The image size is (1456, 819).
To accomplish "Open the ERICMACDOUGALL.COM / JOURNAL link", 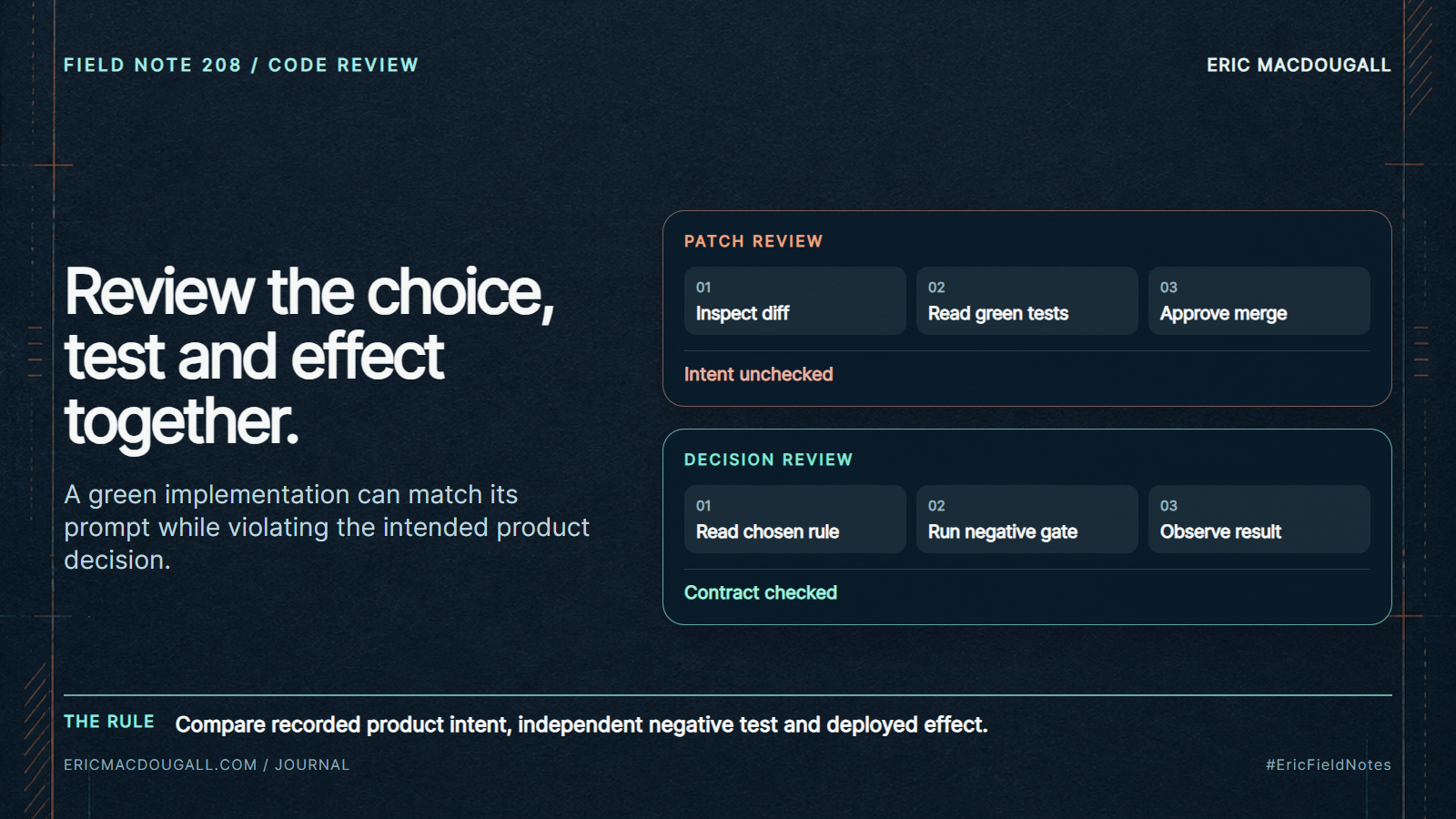I will click(x=207, y=764).
